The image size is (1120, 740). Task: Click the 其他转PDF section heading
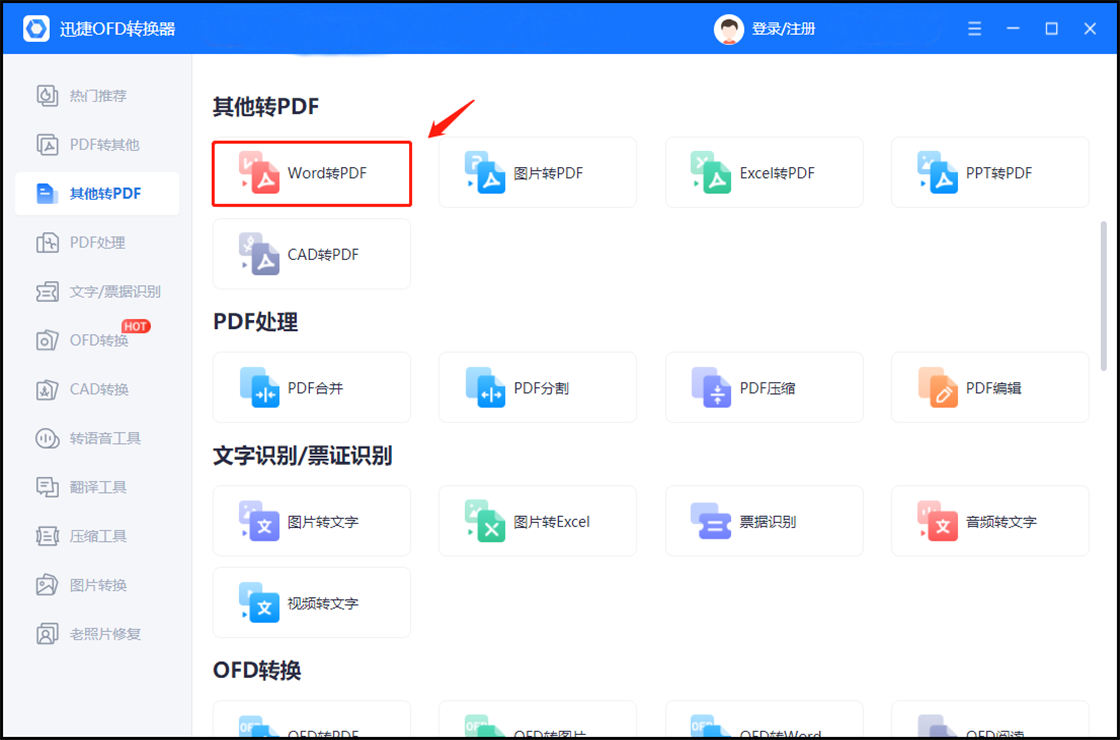[x=266, y=106]
